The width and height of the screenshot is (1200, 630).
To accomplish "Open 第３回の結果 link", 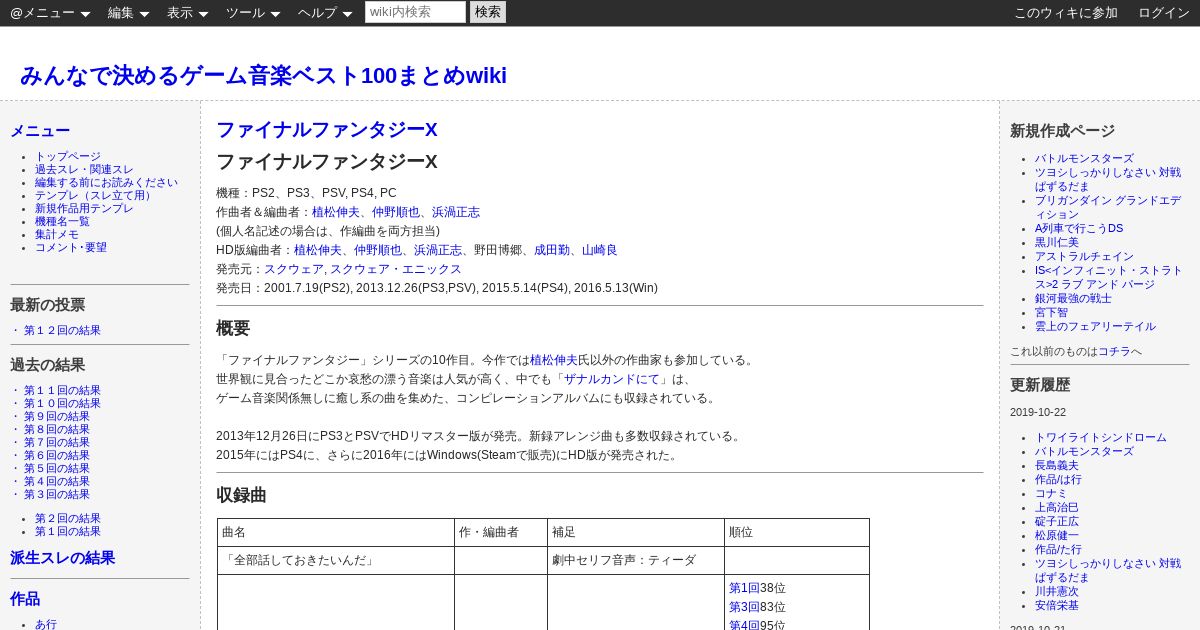I will click(57, 495).
